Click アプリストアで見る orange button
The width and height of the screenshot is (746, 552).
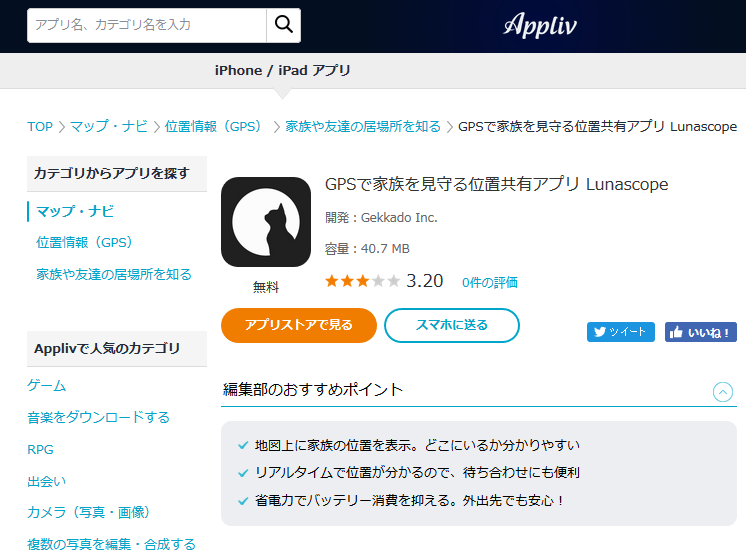tap(299, 325)
